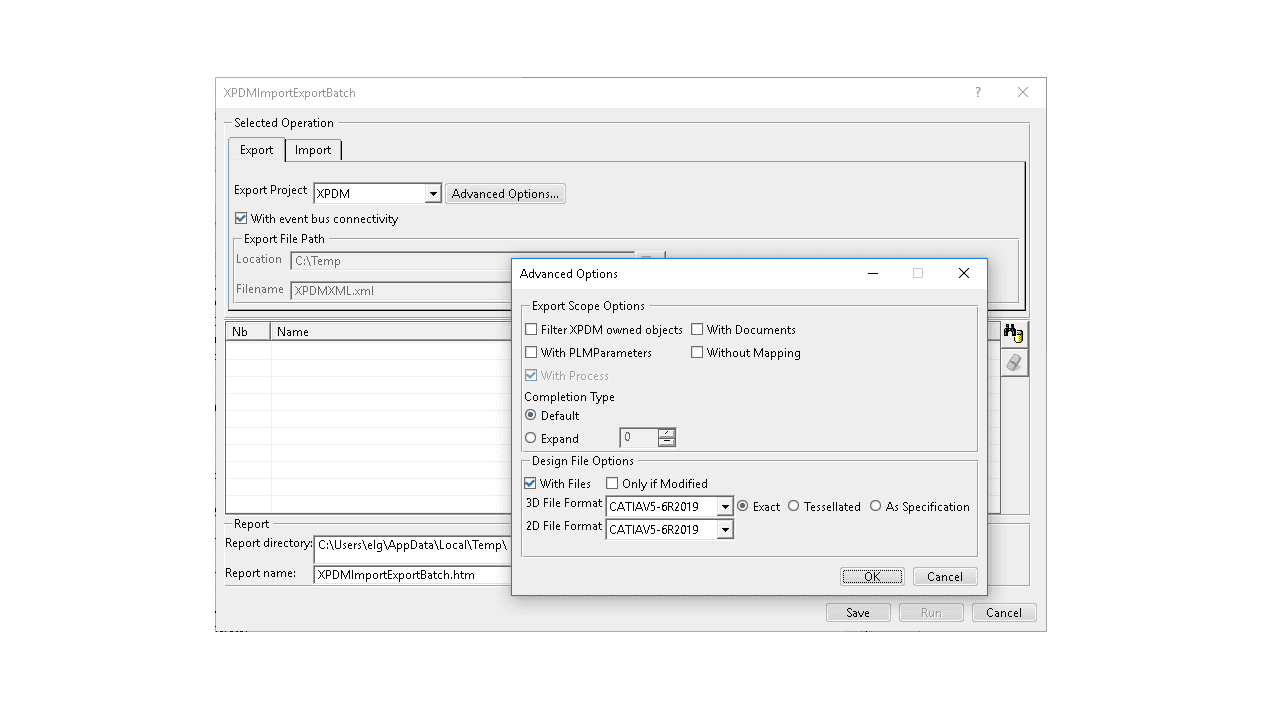Image resolution: width=1280 pixels, height=720 pixels.
Task: Enable the Only if Modified checkbox
Action: [x=612, y=484]
